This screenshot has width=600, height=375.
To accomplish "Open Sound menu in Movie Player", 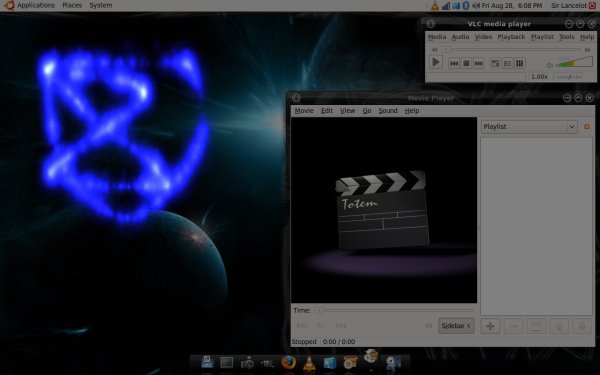I will click(x=388, y=111).
